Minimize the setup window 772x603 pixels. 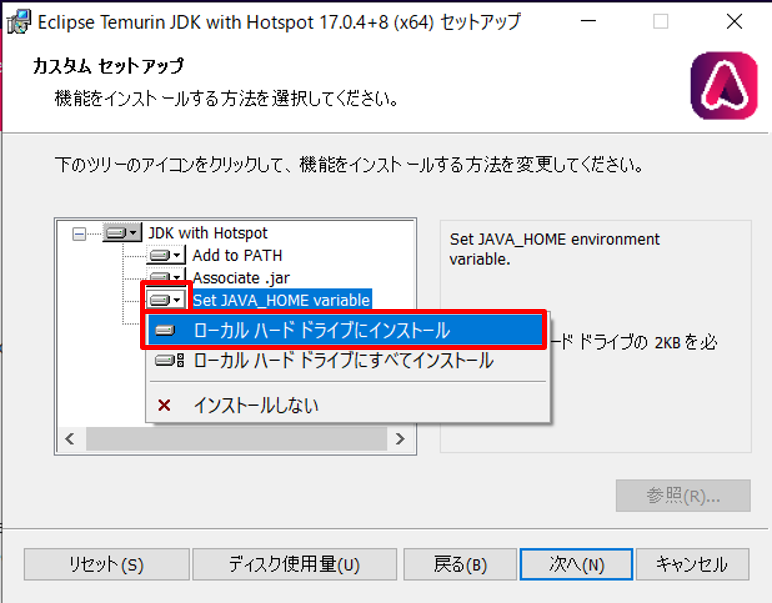click(x=588, y=21)
